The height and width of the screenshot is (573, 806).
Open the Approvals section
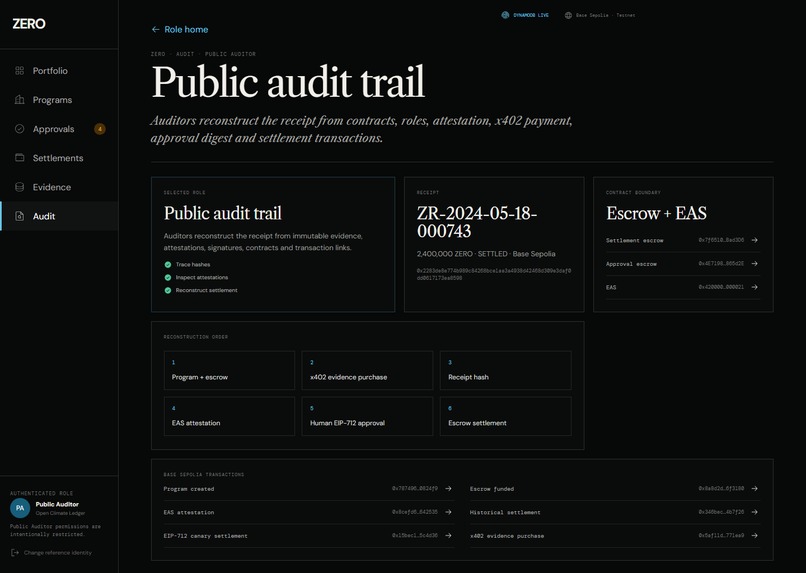click(x=59, y=129)
